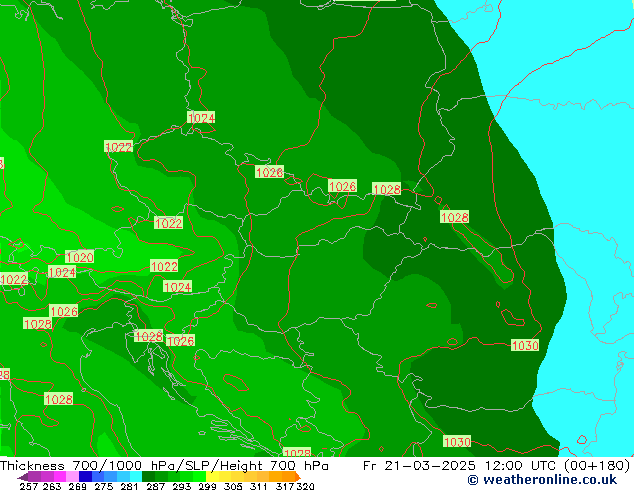Click the 257 legend value
The height and width of the screenshot is (490, 634).
[x=29, y=486]
